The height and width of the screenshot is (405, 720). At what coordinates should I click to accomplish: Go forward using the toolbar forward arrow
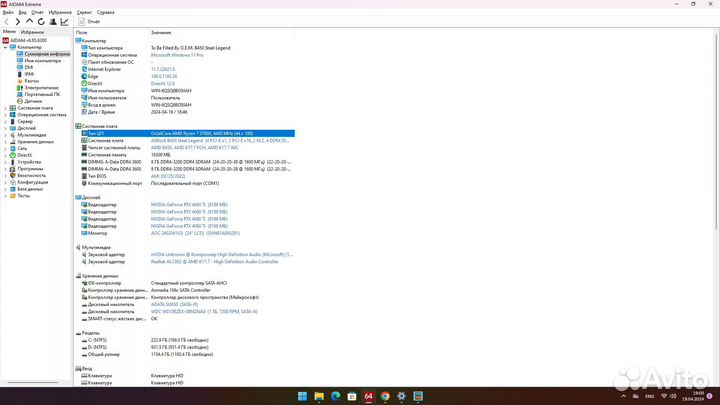point(17,22)
